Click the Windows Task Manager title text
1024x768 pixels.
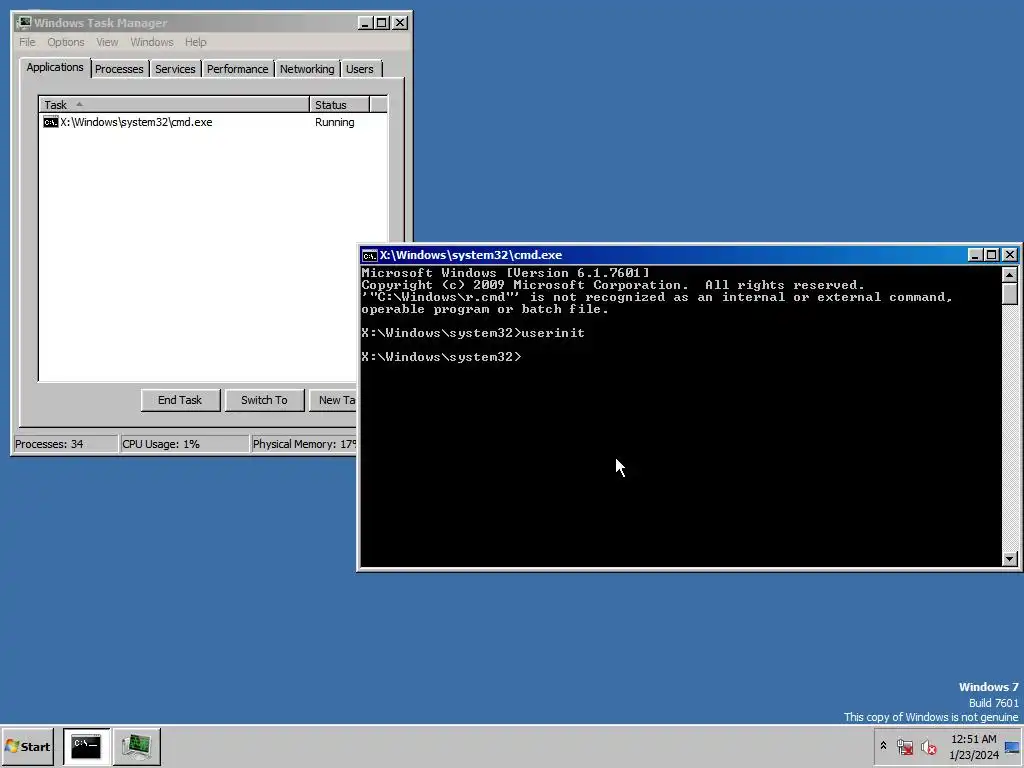(x=101, y=23)
